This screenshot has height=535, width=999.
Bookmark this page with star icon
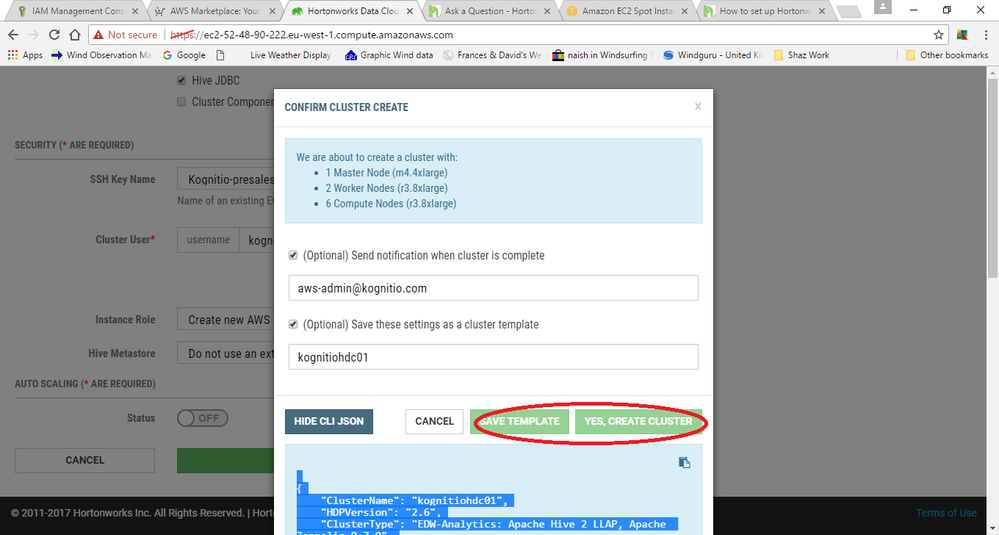point(938,35)
